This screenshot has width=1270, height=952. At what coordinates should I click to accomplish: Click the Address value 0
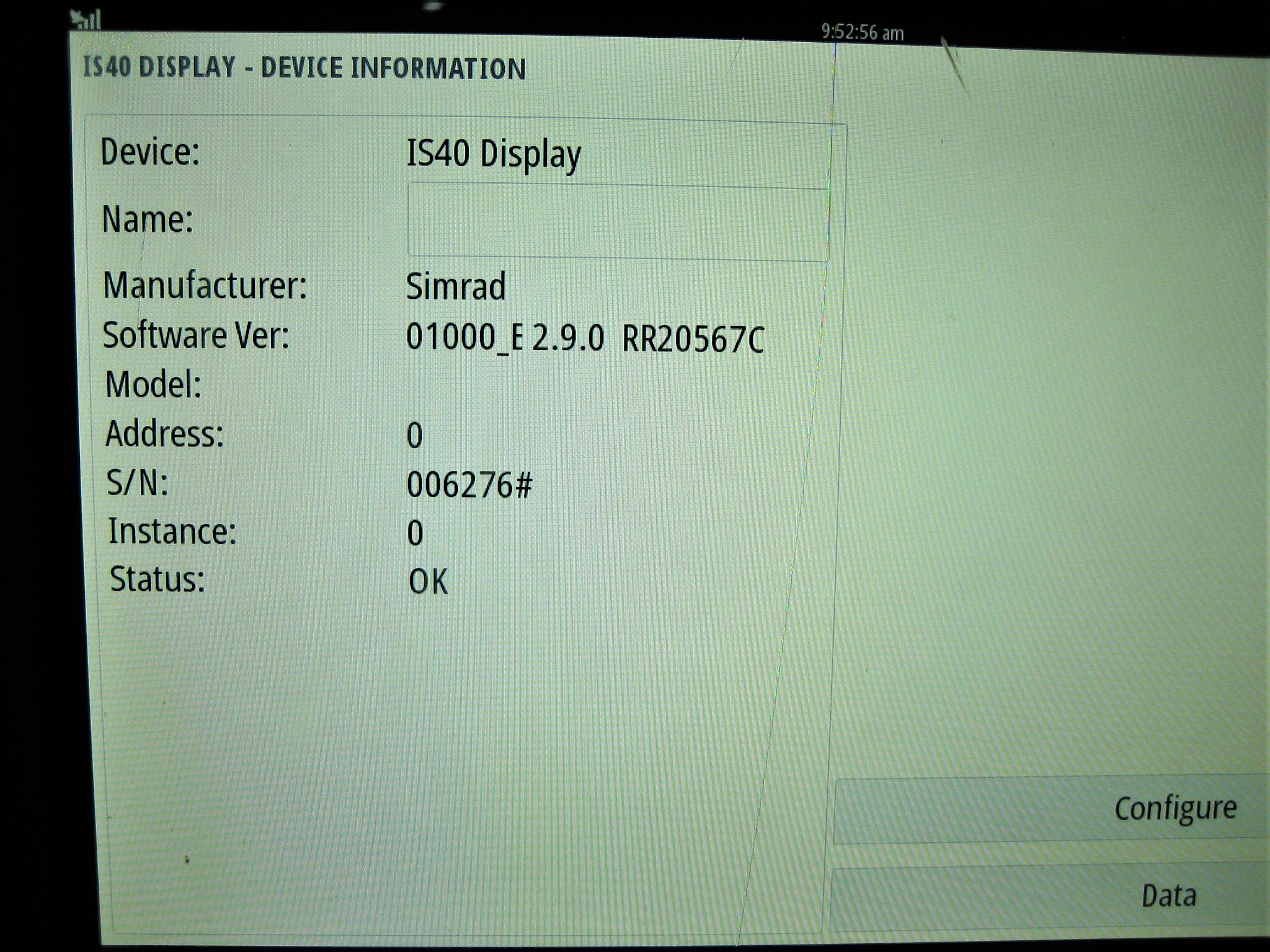[415, 436]
